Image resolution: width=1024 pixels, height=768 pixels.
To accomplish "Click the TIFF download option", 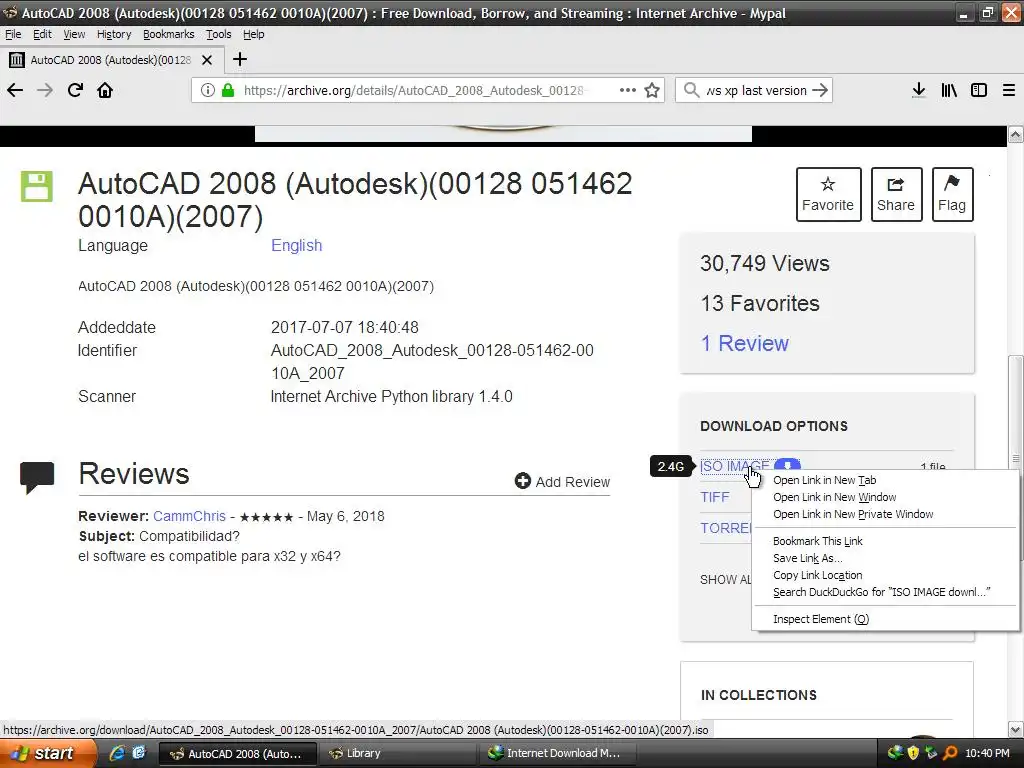I will [715, 497].
